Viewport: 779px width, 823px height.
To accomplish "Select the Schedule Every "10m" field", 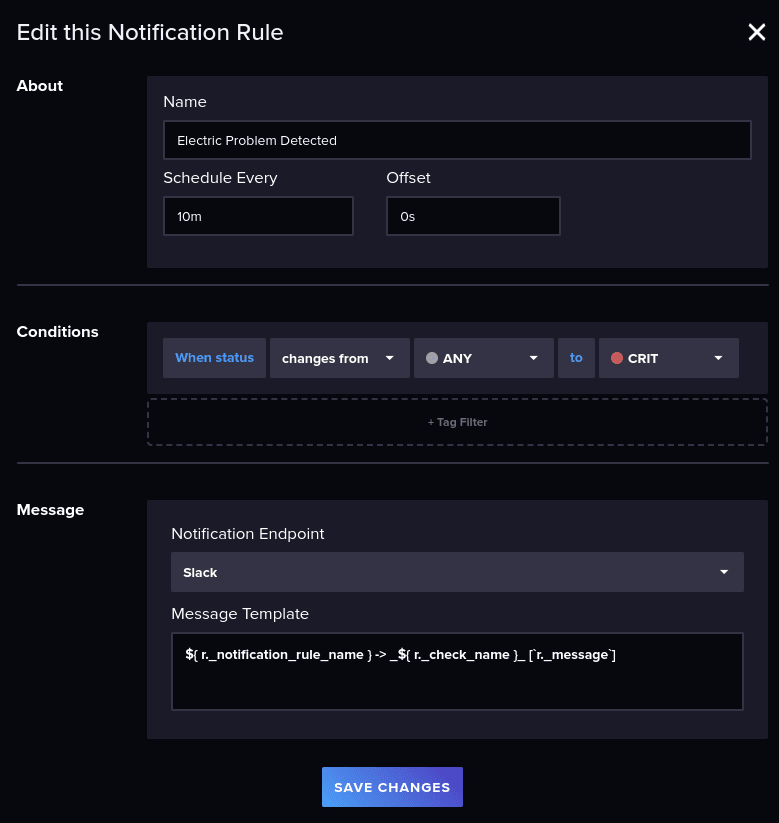I will (258, 215).
